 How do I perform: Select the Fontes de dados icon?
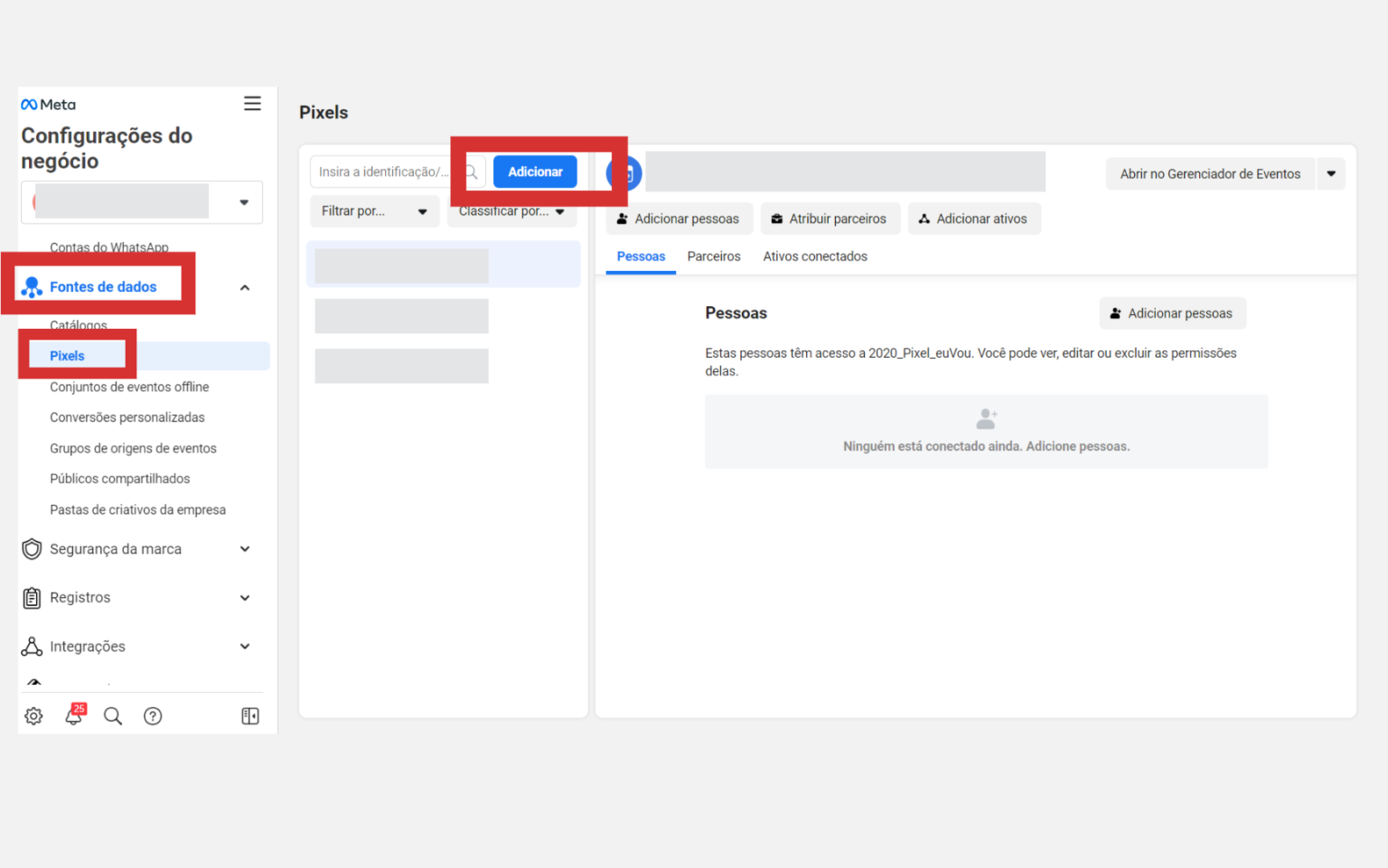click(x=30, y=286)
